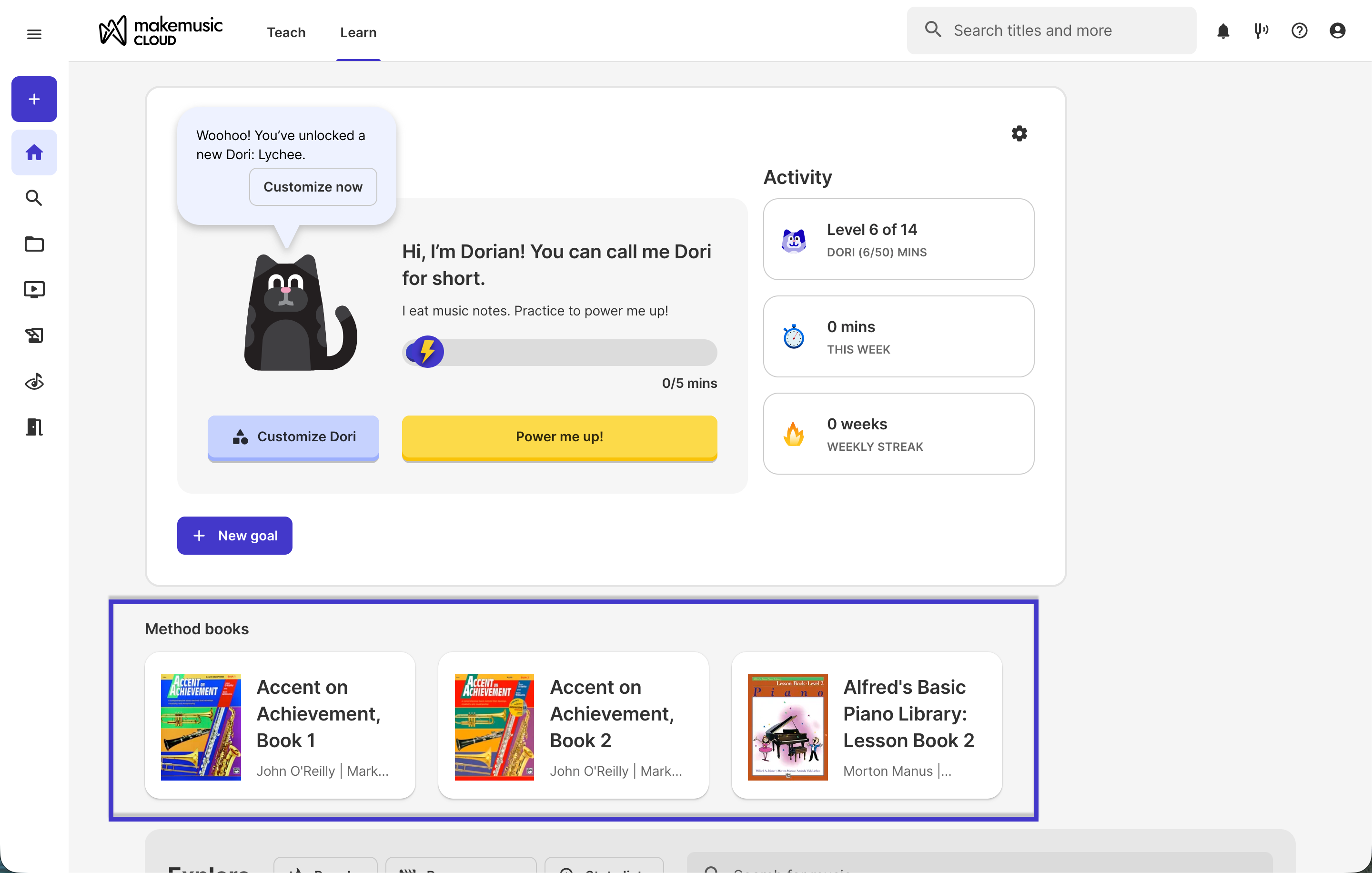This screenshot has height=873, width=1372.
Task: Open the sidebar practice room door icon
Action: 34,427
